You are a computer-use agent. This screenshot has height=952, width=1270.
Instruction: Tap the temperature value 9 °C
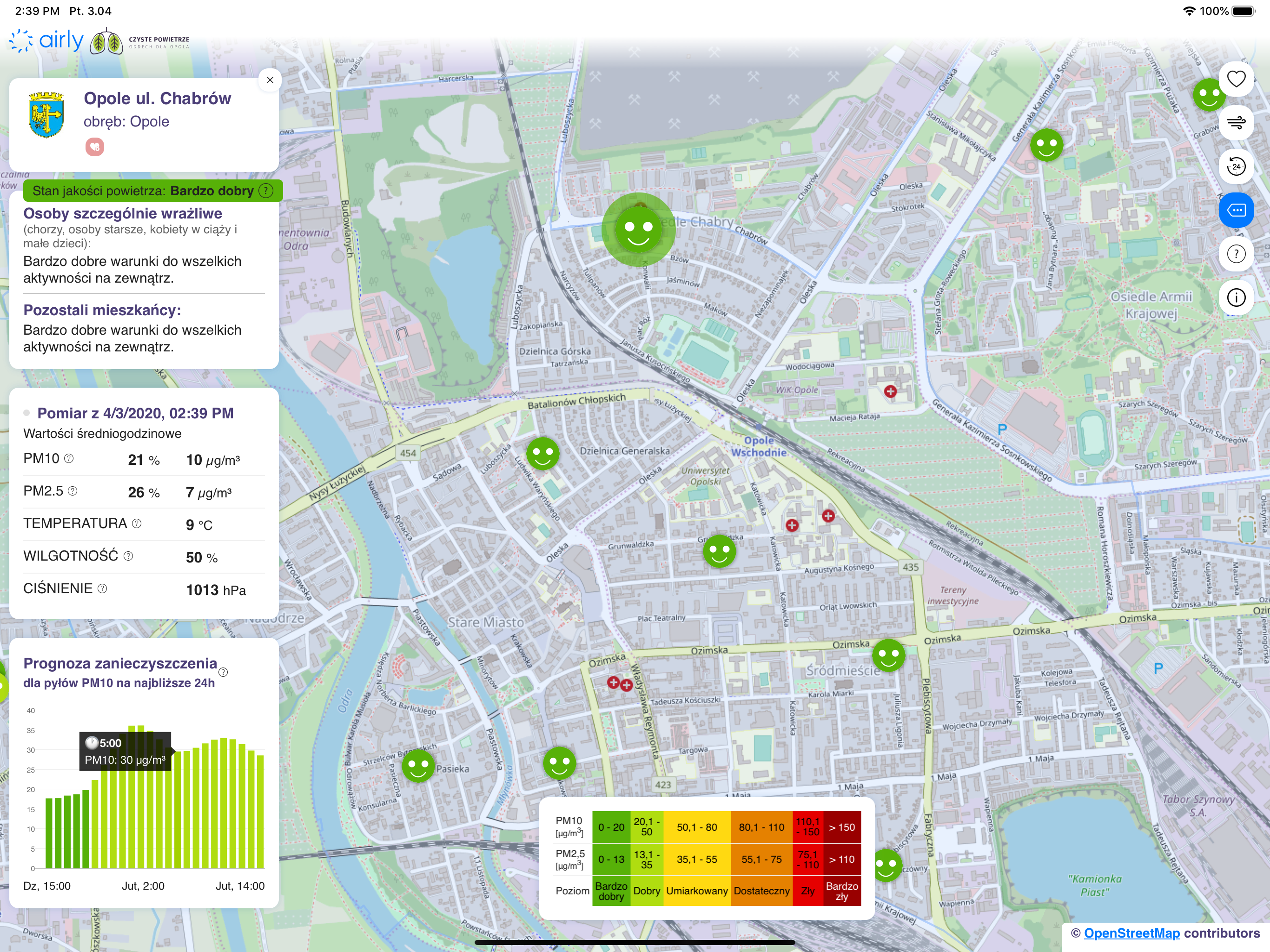click(x=199, y=525)
